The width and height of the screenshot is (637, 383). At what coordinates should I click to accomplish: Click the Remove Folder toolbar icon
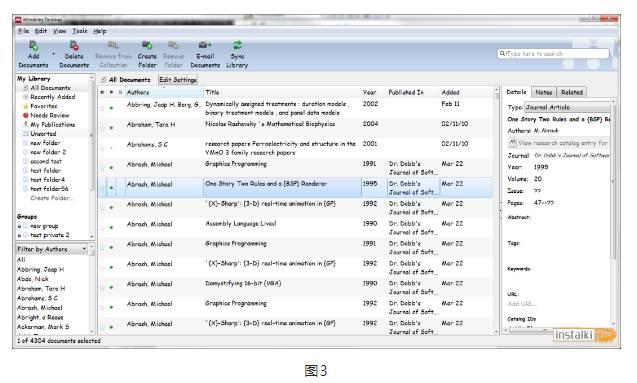point(173,45)
